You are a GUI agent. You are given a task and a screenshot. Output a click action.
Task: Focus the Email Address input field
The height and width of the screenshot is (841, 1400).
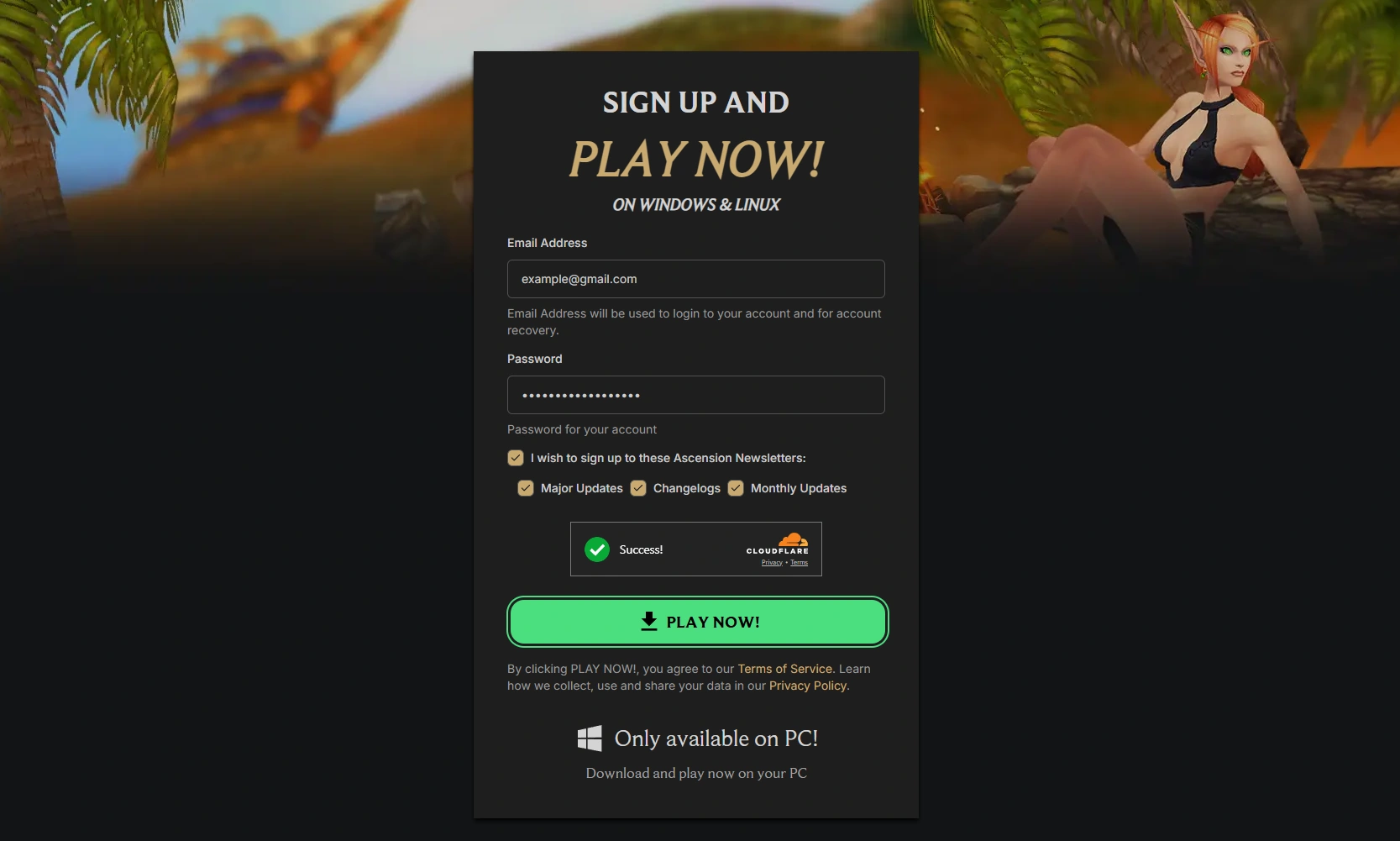click(x=696, y=279)
